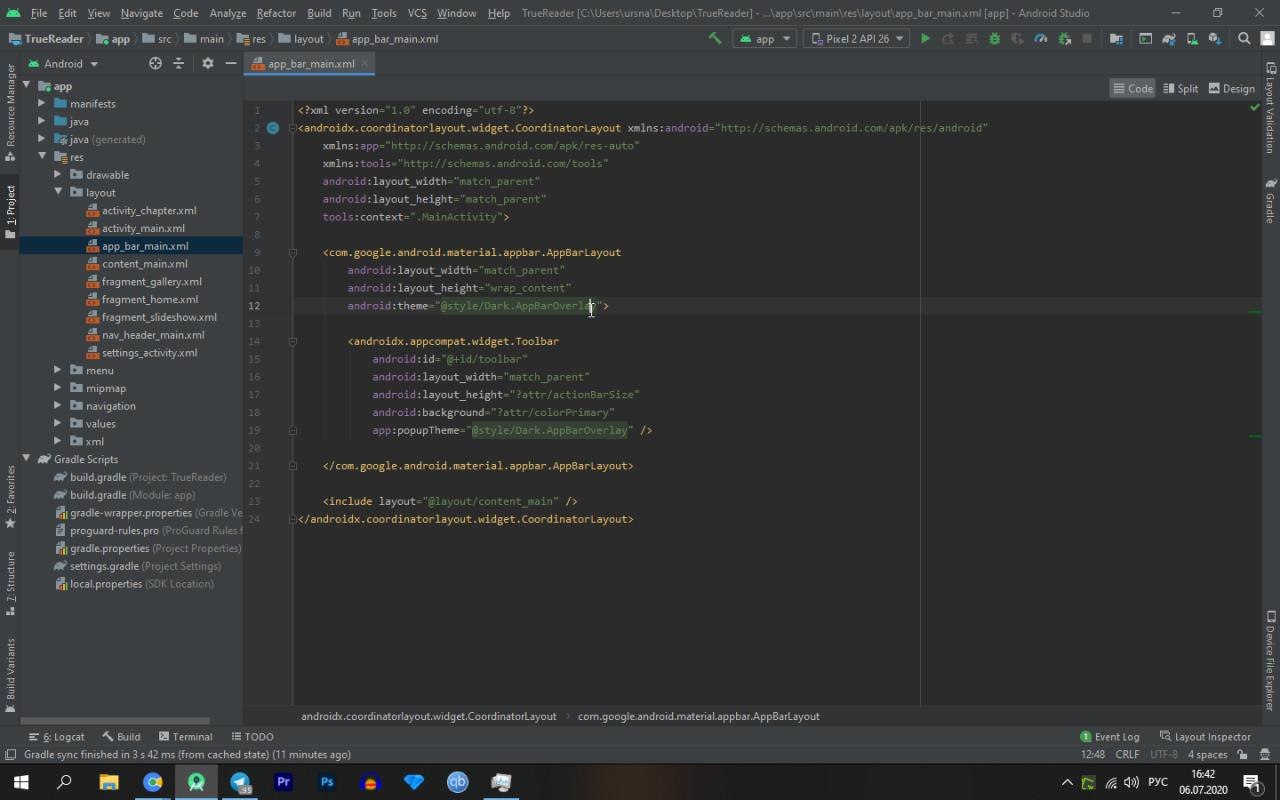Image resolution: width=1280 pixels, height=800 pixels.
Task: Click the tool windows toggle icon in status bar corner
Action: coord(10,755)
